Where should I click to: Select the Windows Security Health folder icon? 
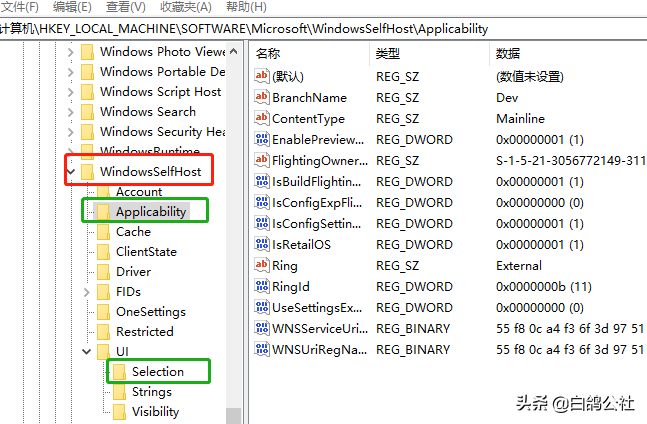click(x=87, y=132)
